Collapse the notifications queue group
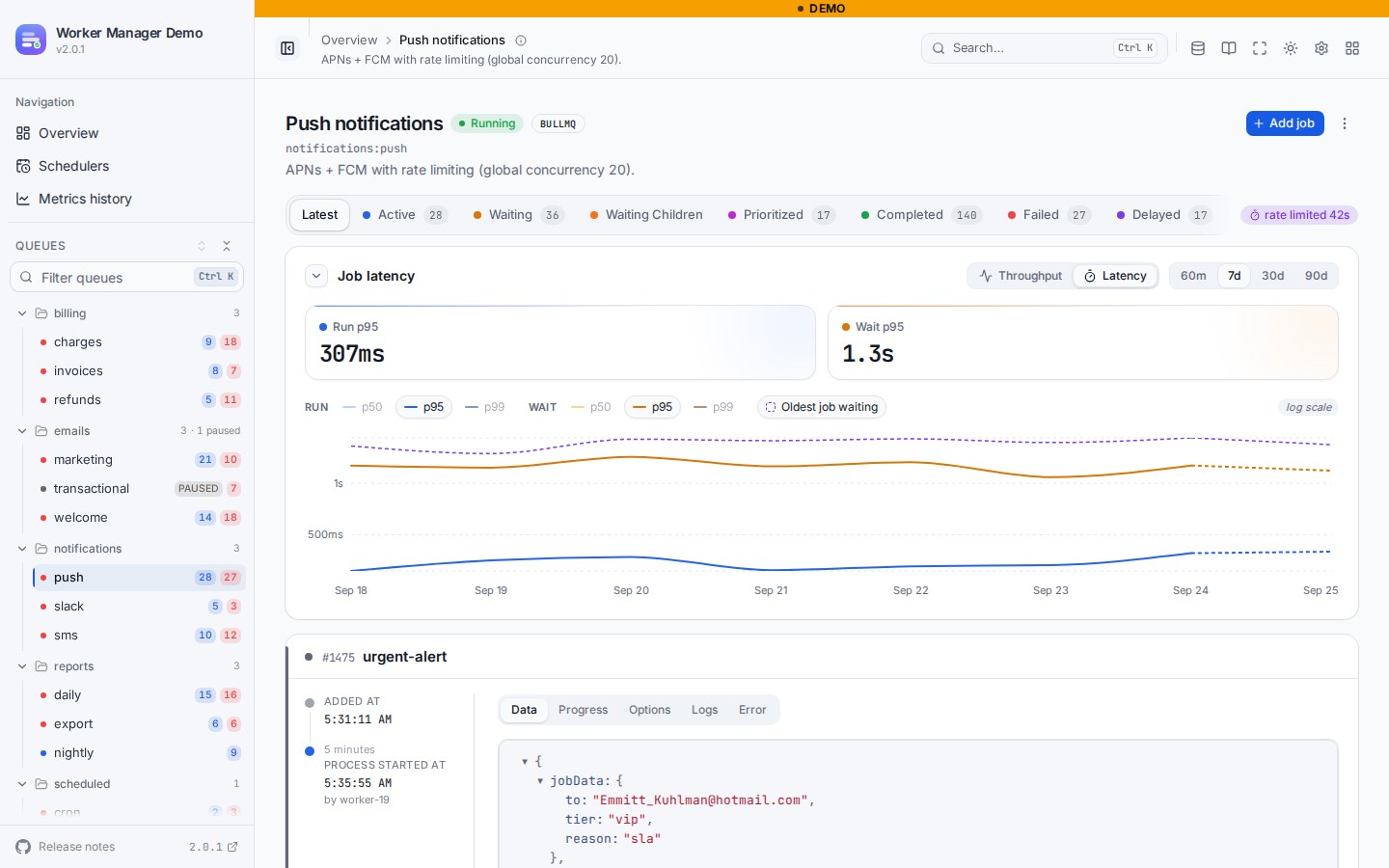The height and width of the screenshot is (868, 1389). tap(22, 549)
